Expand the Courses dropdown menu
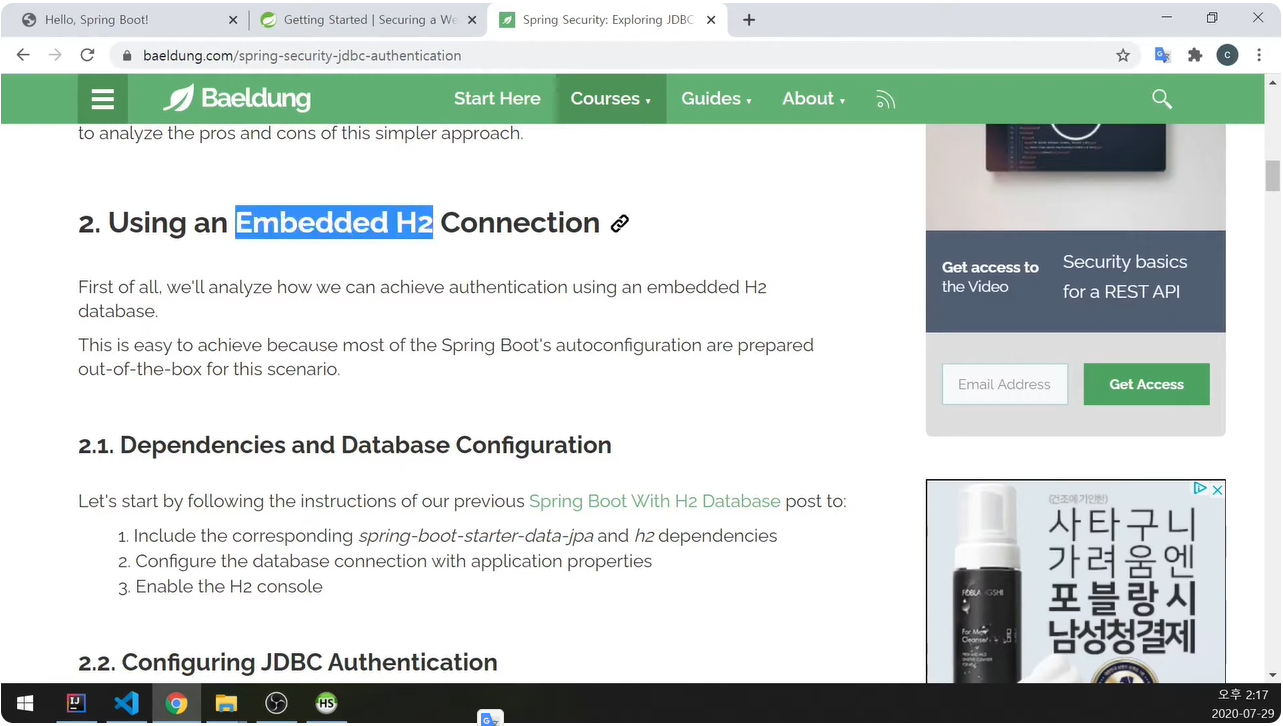The width and height of the screenshot is (1283, 726). click(x=611, y=99)
